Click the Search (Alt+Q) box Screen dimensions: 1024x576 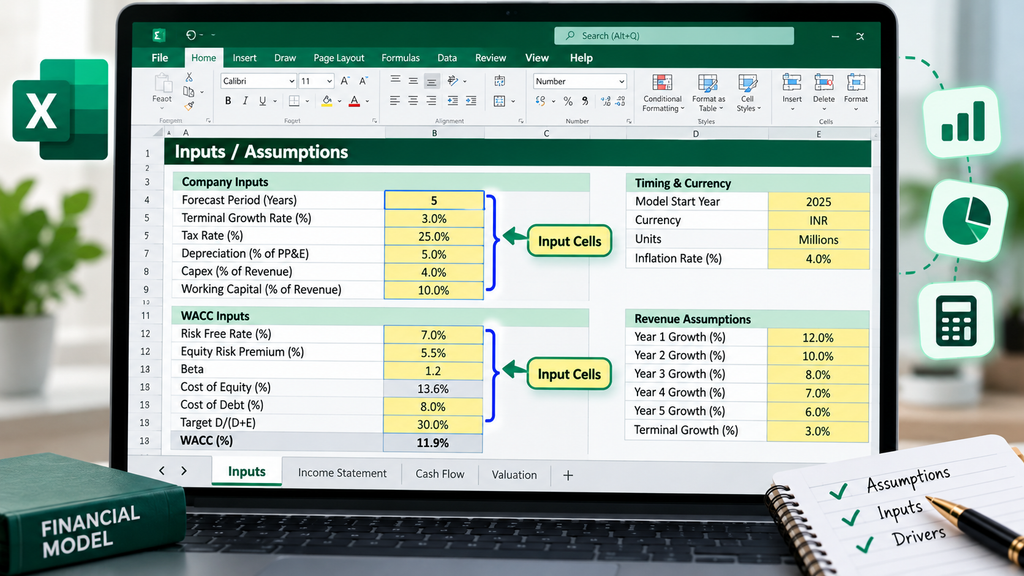pos(674,35)
